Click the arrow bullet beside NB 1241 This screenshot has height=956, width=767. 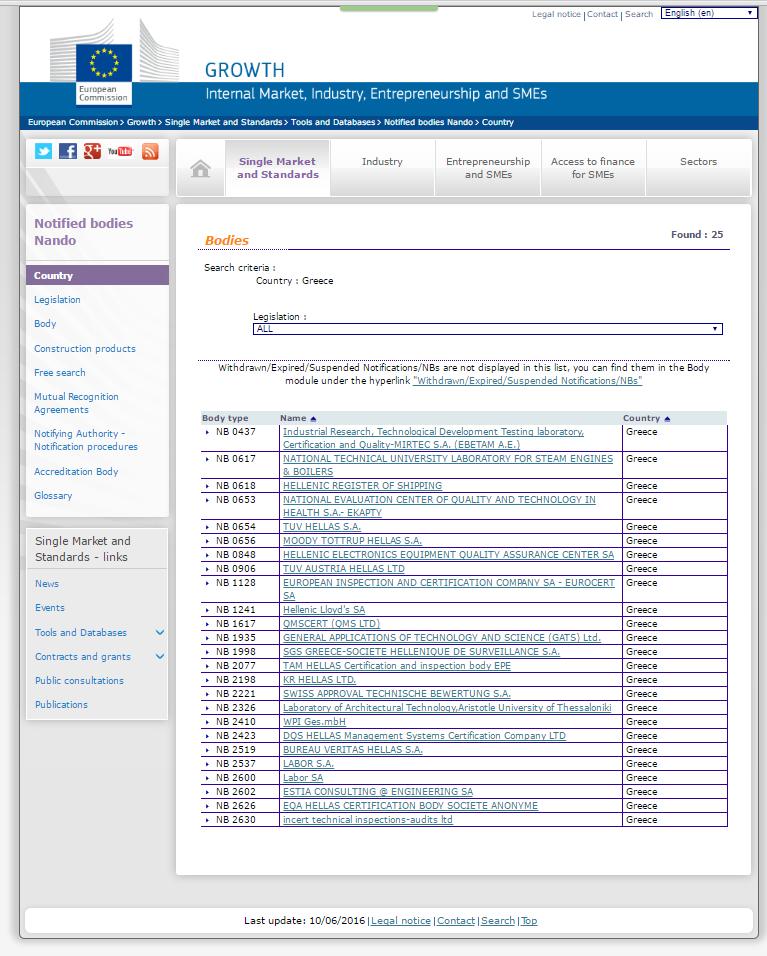(x=207, y=610)
